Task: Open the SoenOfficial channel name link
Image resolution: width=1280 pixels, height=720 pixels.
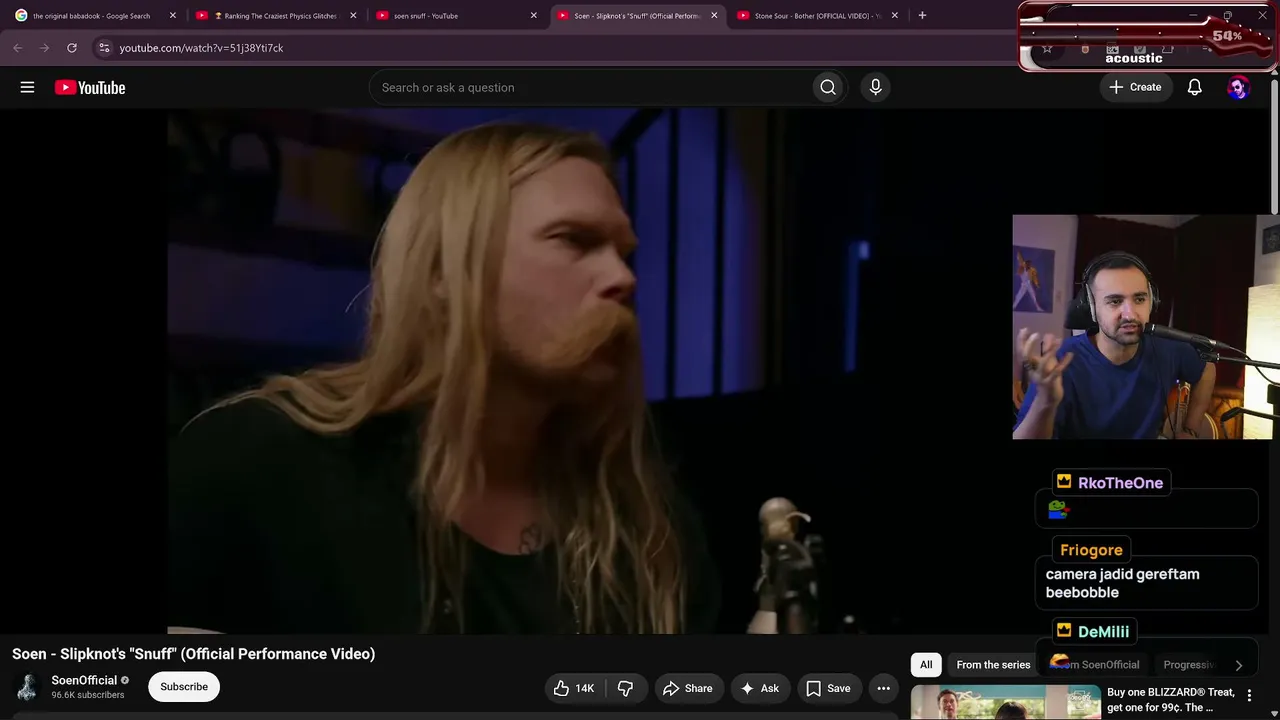Action: [84, 680]
